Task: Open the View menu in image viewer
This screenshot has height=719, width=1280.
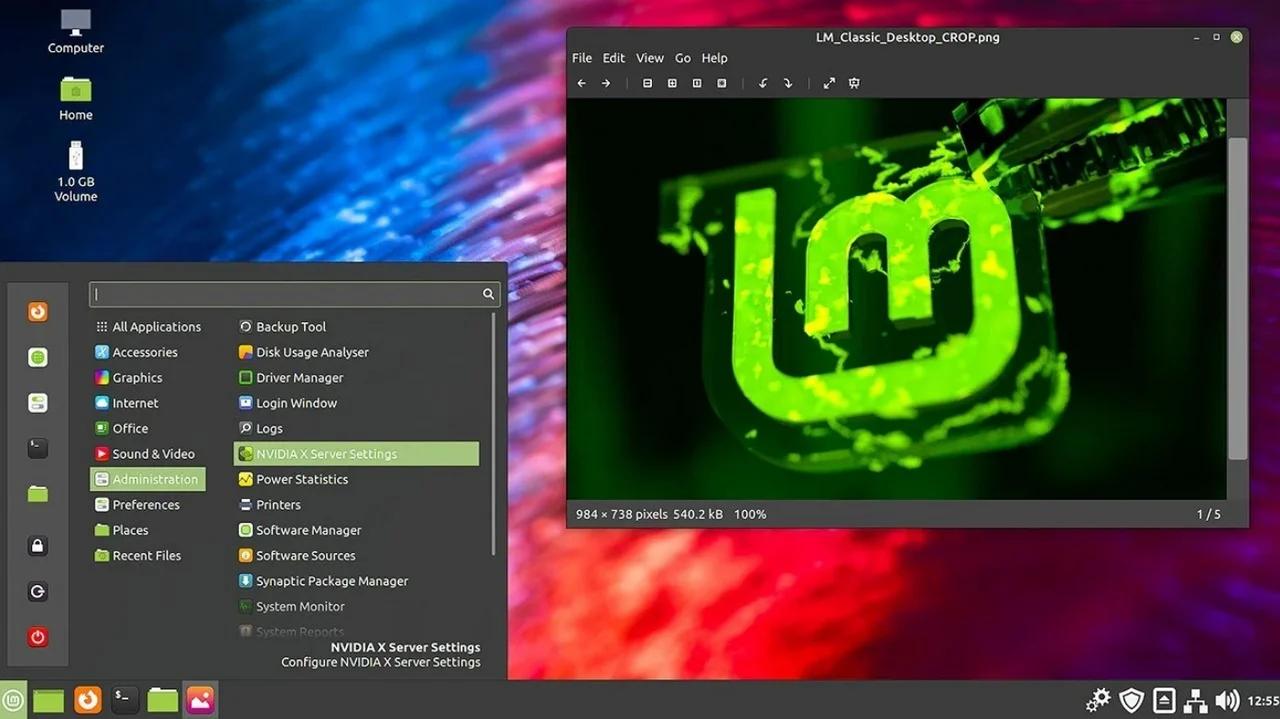Action: pos(649,58)
